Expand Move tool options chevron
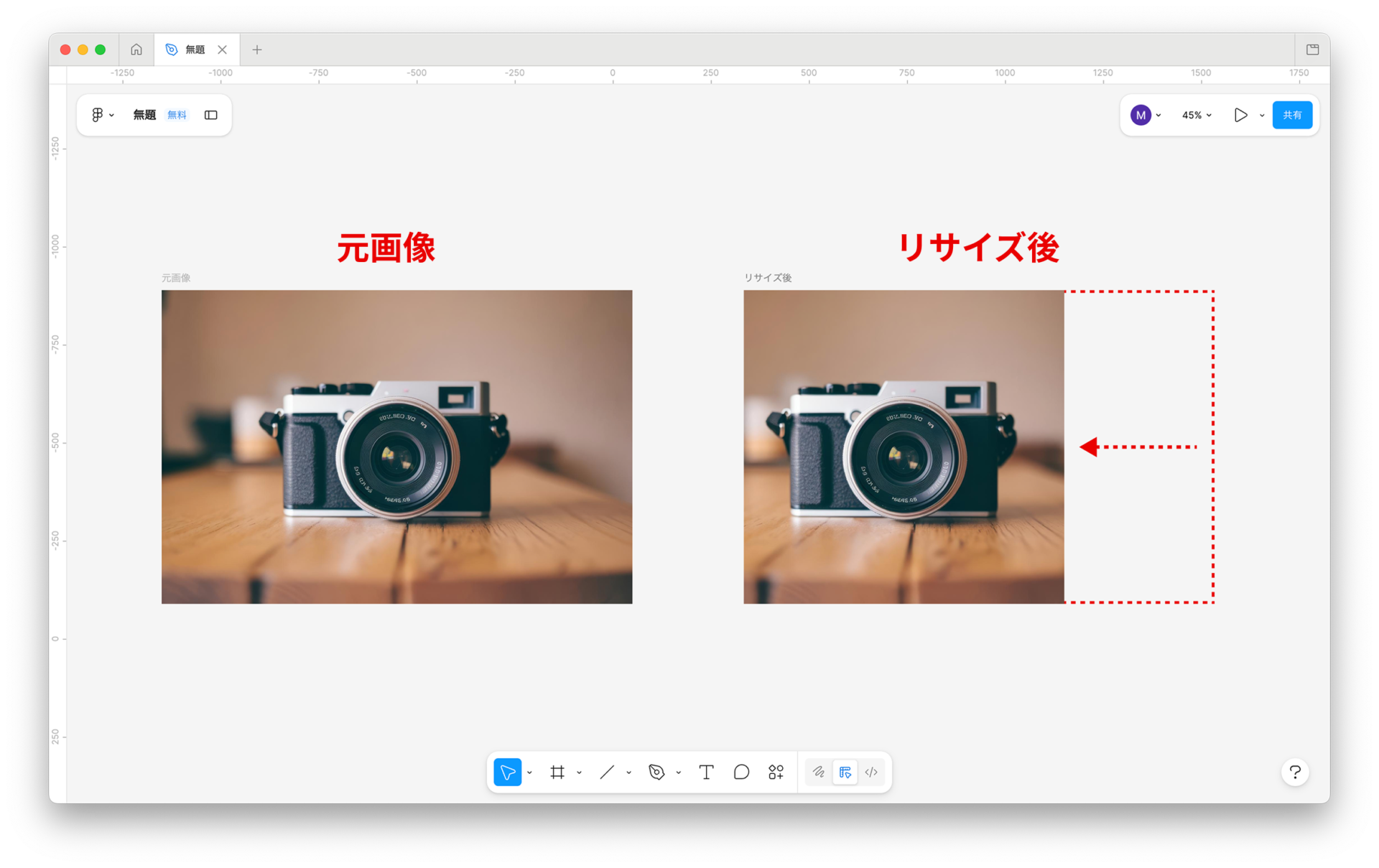The height and width of the screenshot is (868, 1379). [530, 773]
